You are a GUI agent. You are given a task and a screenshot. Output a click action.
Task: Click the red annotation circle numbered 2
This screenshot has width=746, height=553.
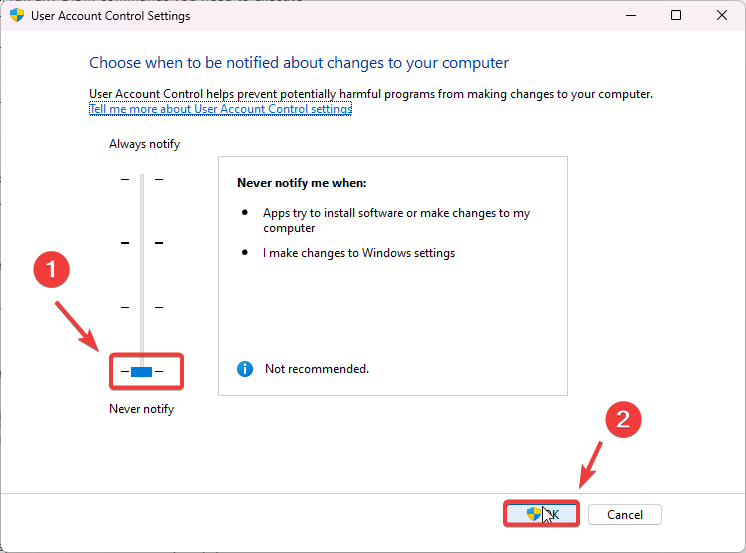click(622, 421)
